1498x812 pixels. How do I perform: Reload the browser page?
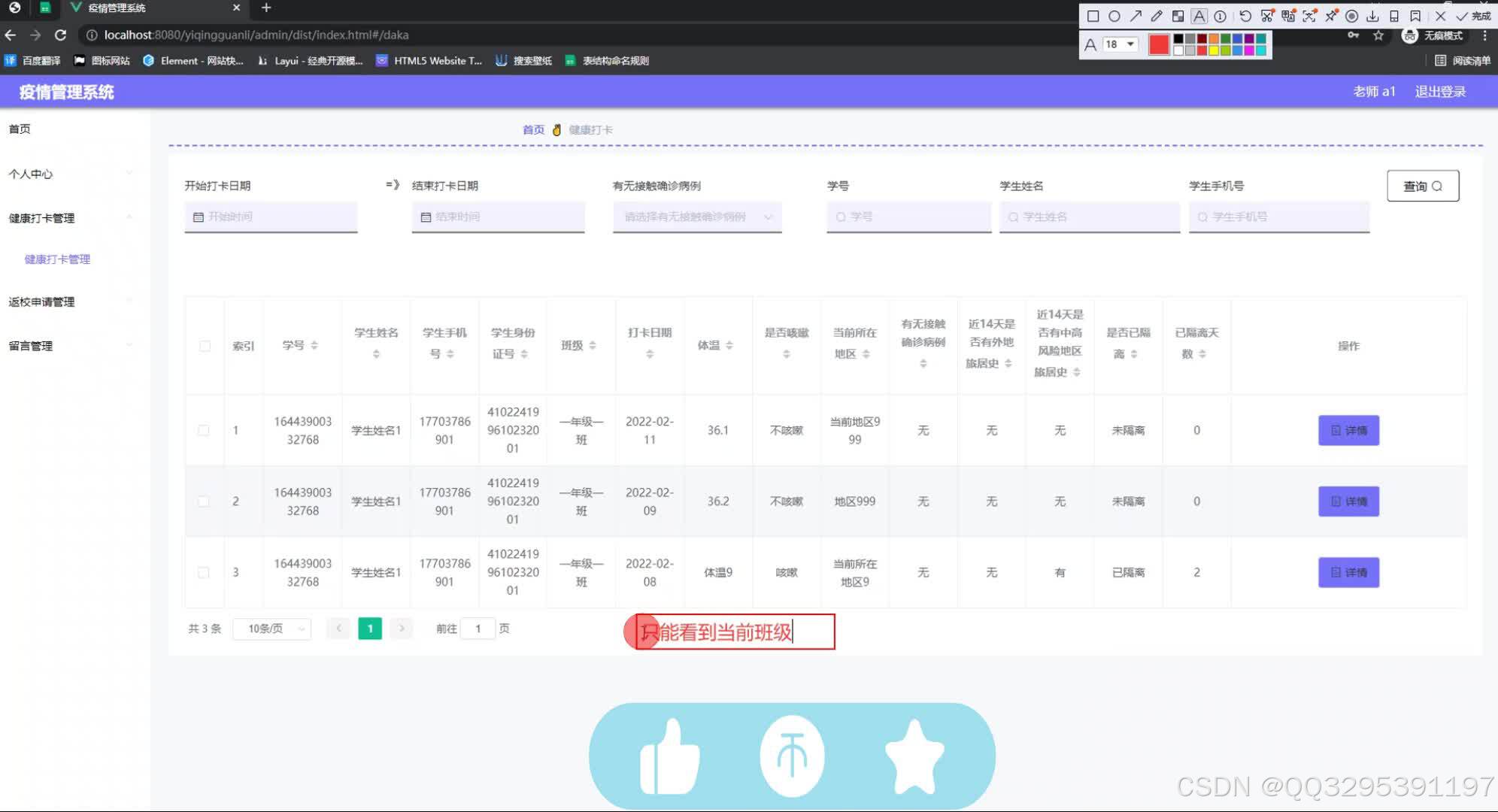(61, 35)
